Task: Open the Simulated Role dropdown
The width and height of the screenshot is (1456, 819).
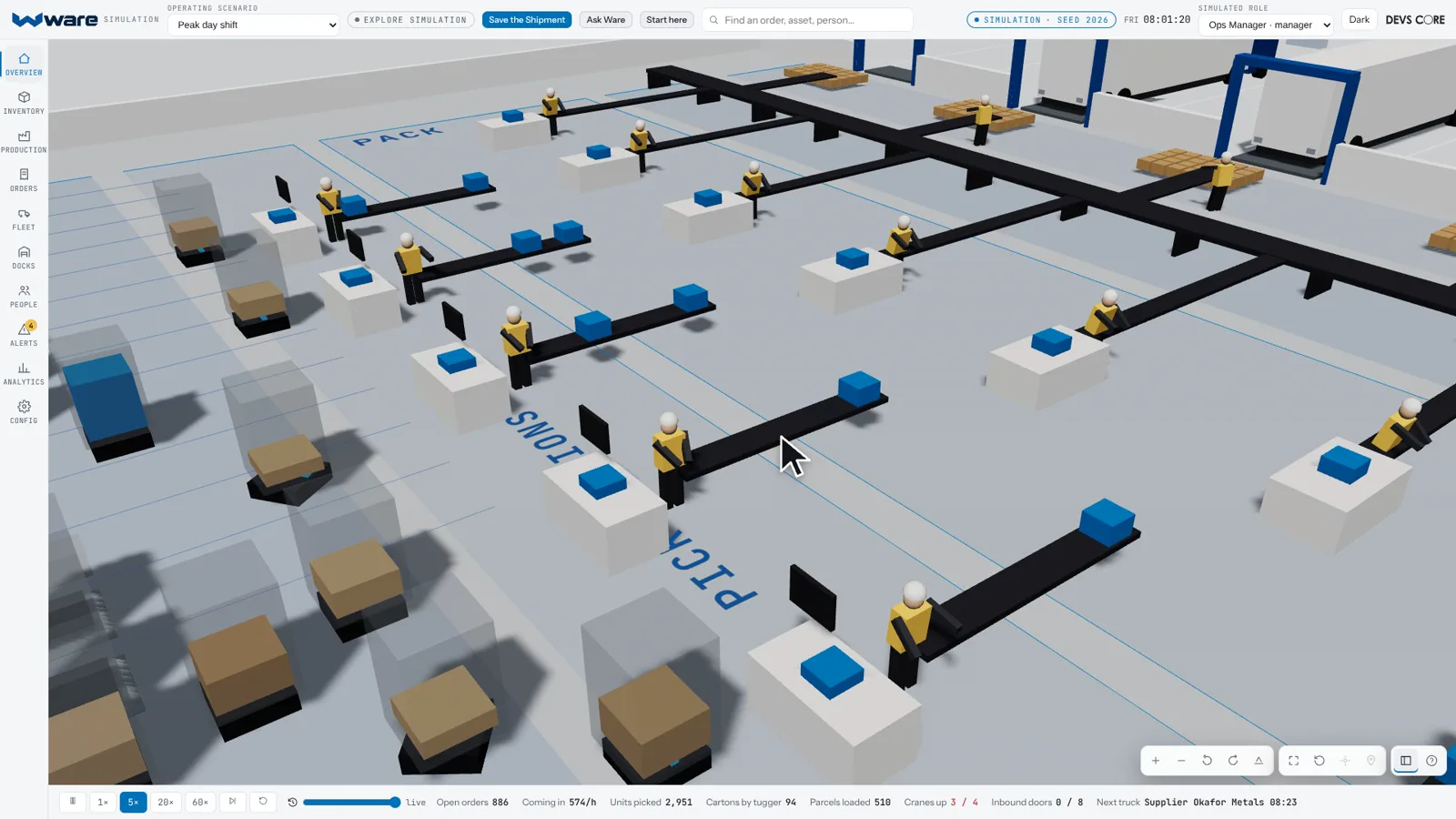Action: pyautogui.click(x=1266, y=25)
